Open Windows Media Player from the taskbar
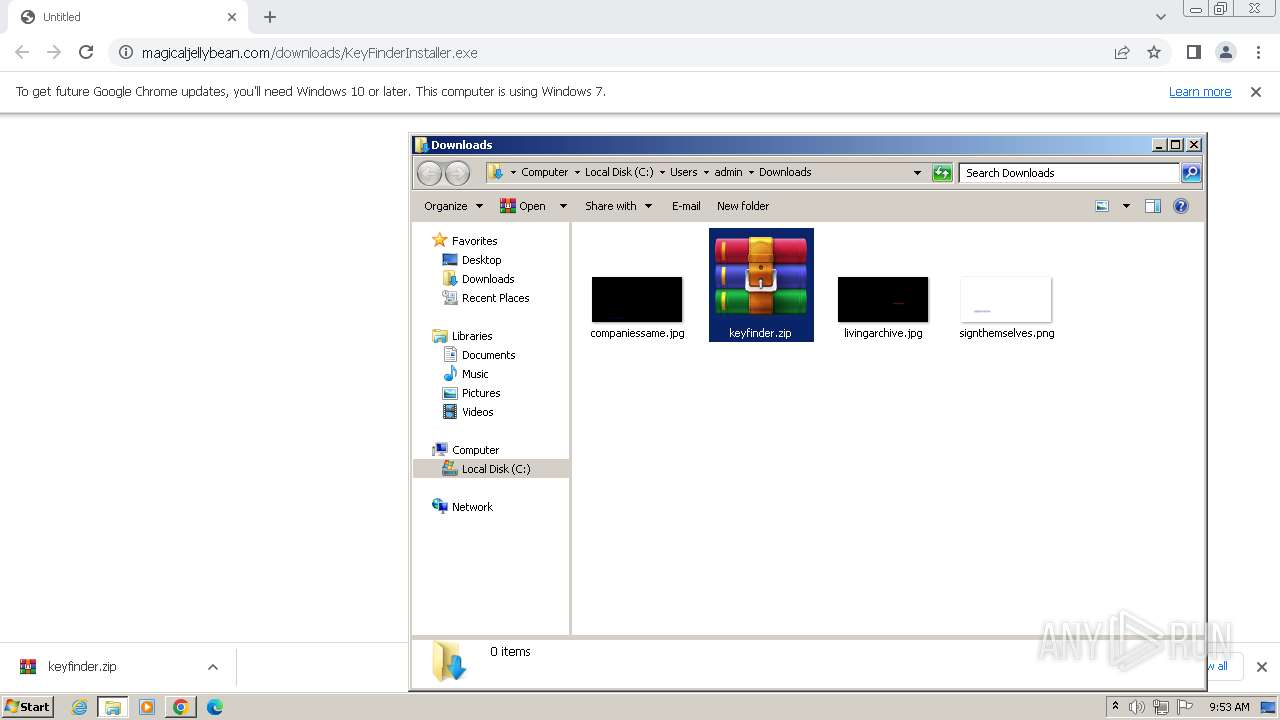This screenshot has width=1280, height=720. pyautogui.click(x=147, y=707)
